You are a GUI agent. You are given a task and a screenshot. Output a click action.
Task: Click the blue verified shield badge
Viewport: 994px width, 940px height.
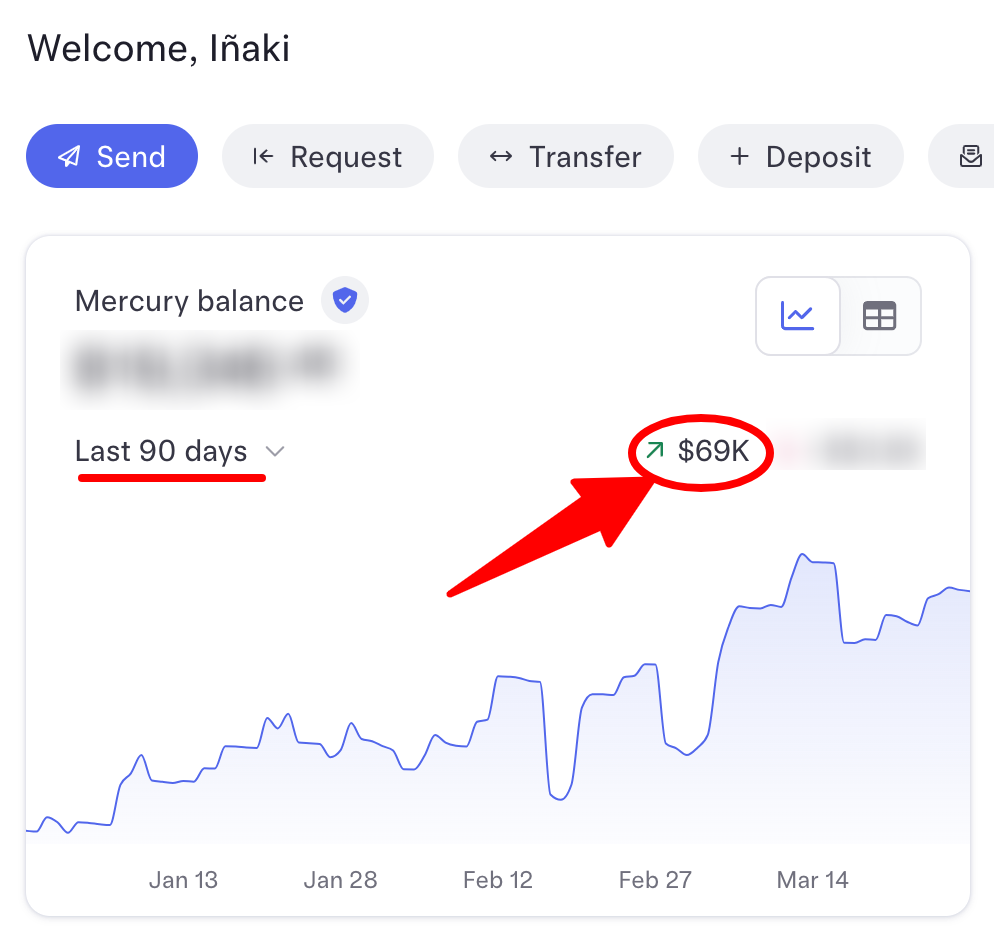tap(345, 300)
